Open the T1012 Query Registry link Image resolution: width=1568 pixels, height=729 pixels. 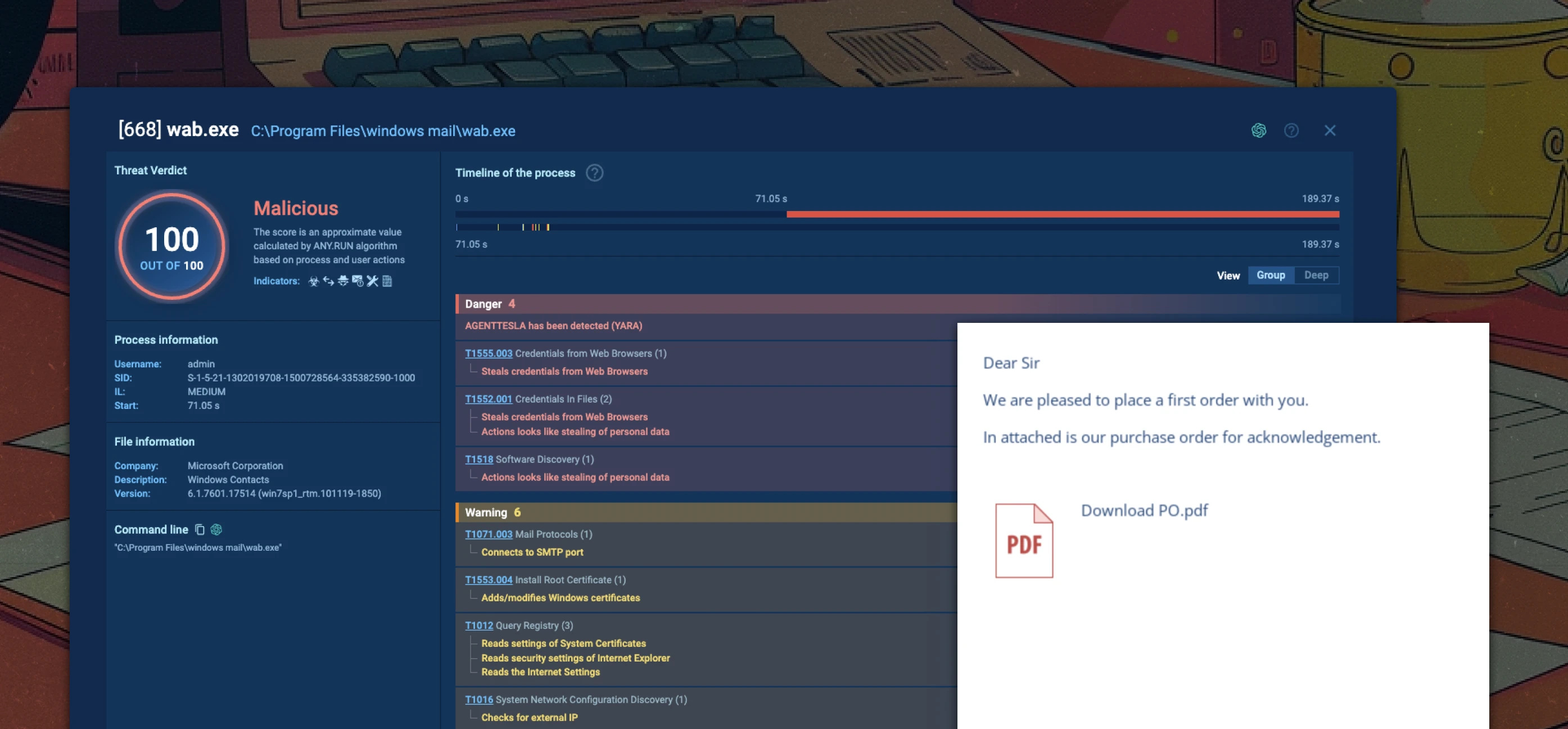tap(478, 625)
